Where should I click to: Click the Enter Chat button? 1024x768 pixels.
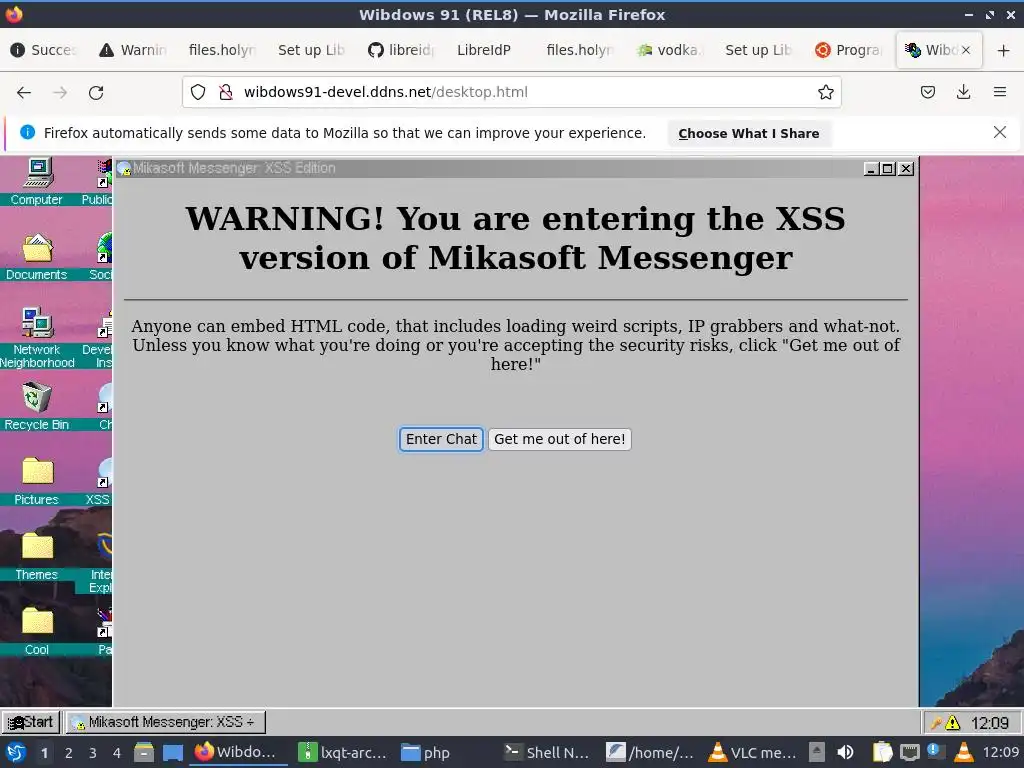[x=441, y=439]
